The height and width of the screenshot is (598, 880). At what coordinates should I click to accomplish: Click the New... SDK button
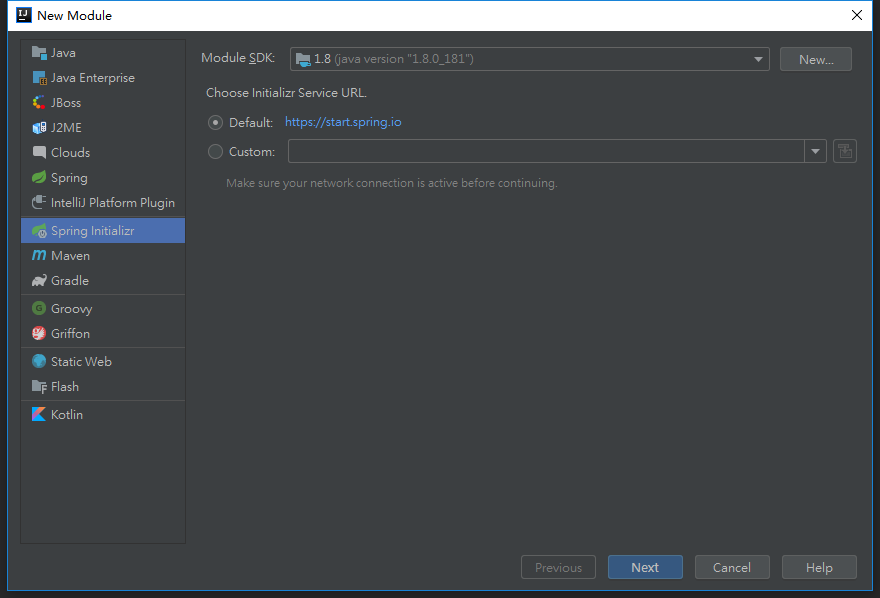[815, 59]
